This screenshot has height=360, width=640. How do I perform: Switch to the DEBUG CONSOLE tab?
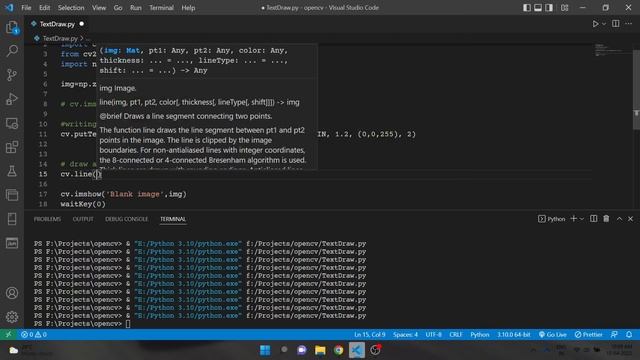(x=127, y=219)
